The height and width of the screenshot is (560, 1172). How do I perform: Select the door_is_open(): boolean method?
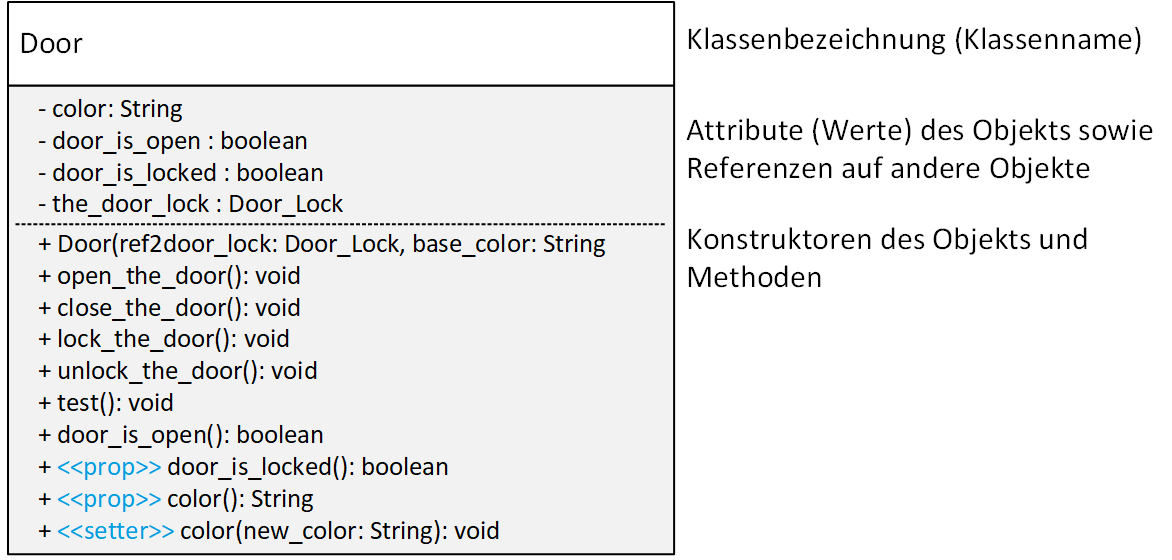[x=180, y=434]
